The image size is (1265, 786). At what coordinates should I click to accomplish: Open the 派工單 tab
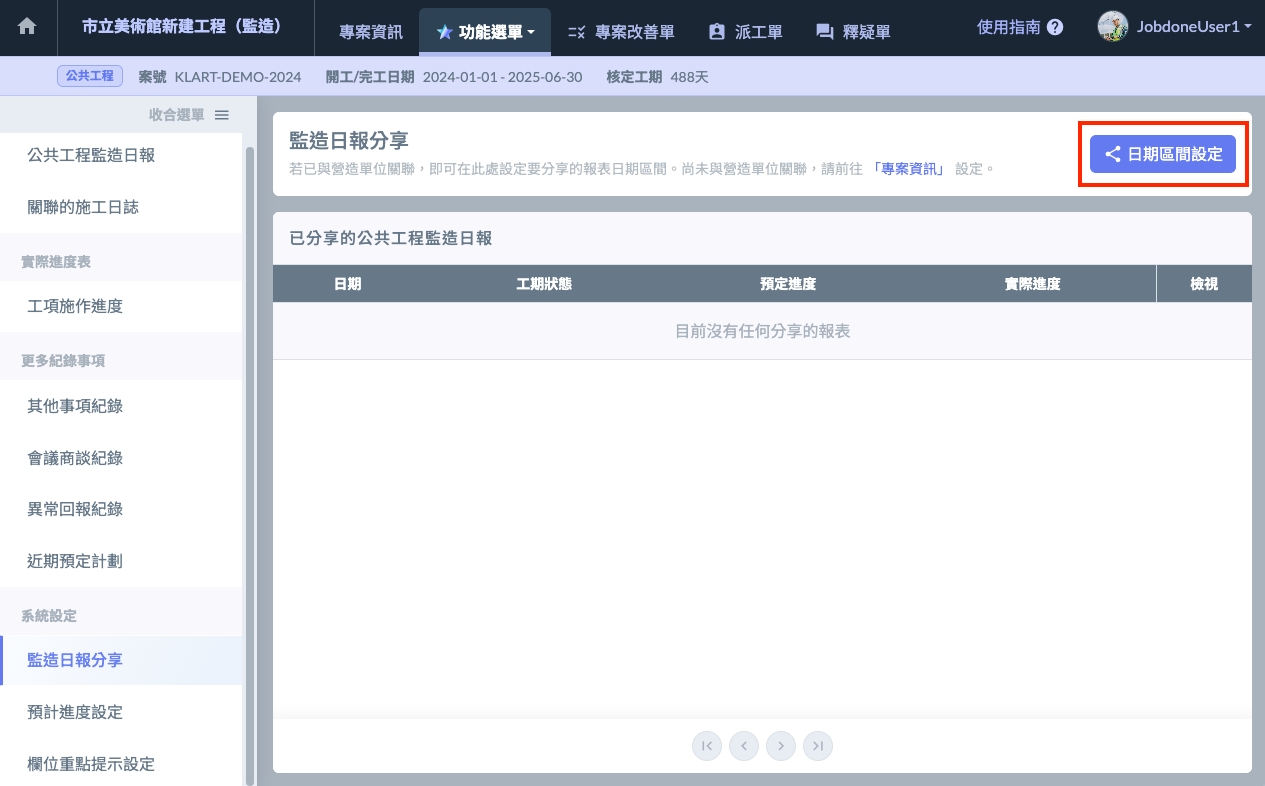(745, 32)
